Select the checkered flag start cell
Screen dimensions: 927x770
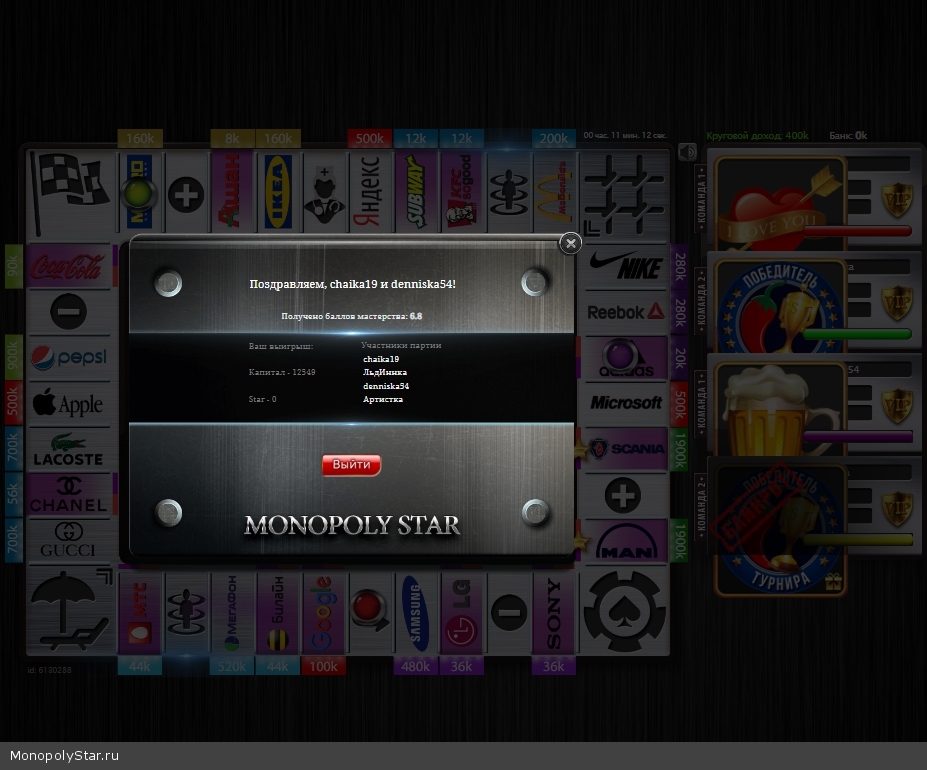[x=70, y=192]
